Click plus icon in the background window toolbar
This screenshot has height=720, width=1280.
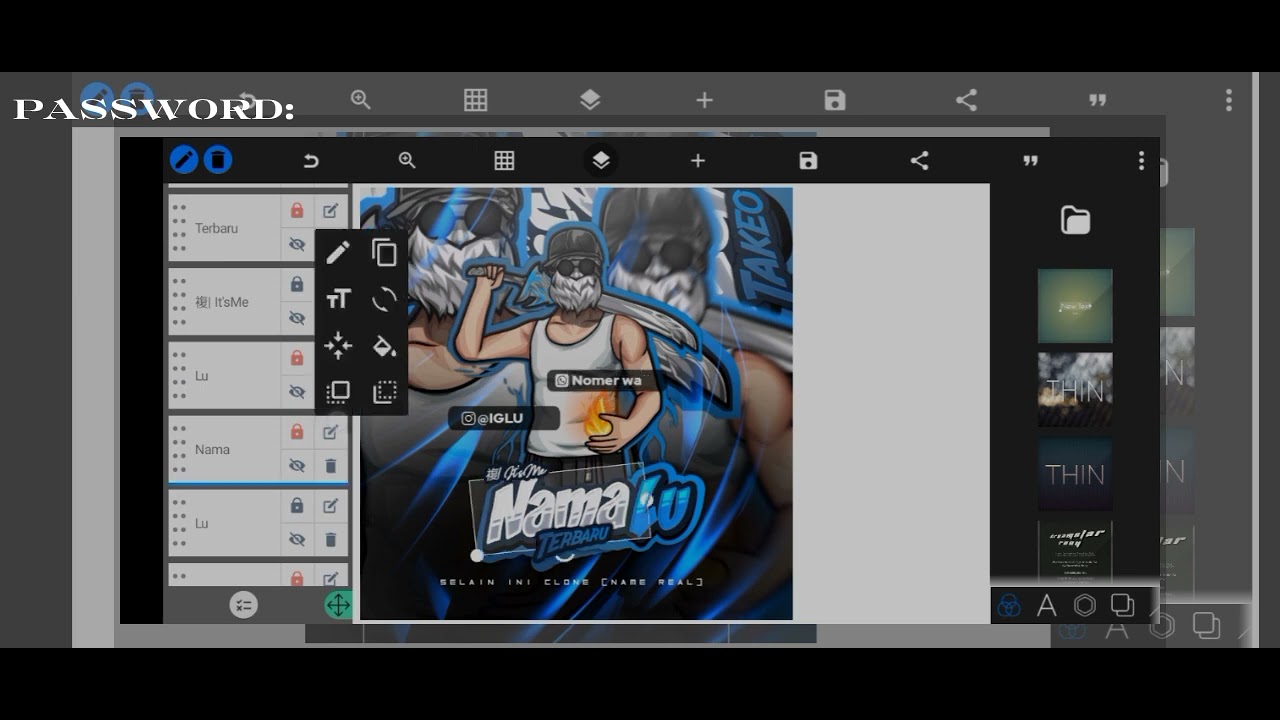pos(704,100)
